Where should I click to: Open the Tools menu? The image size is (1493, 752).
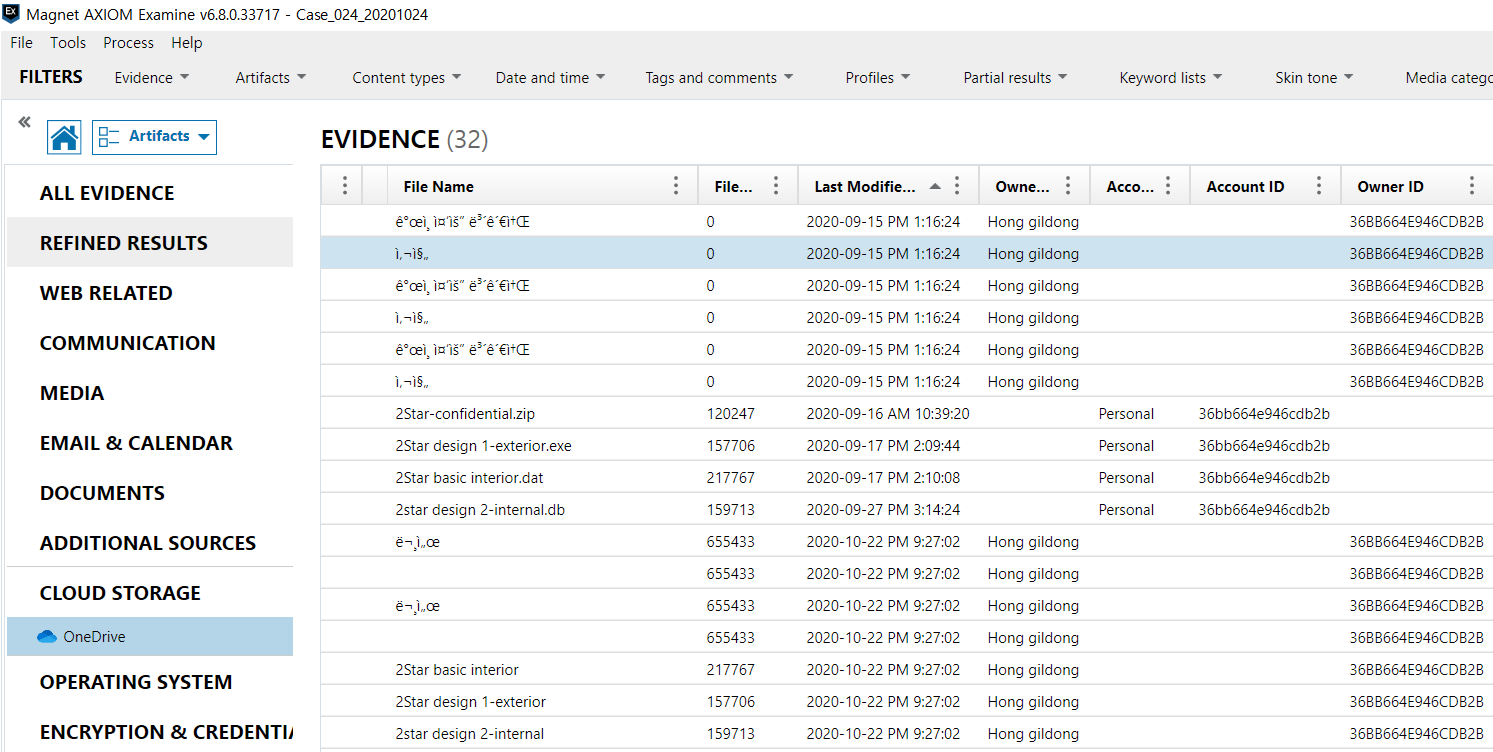[x=68, y=43]
